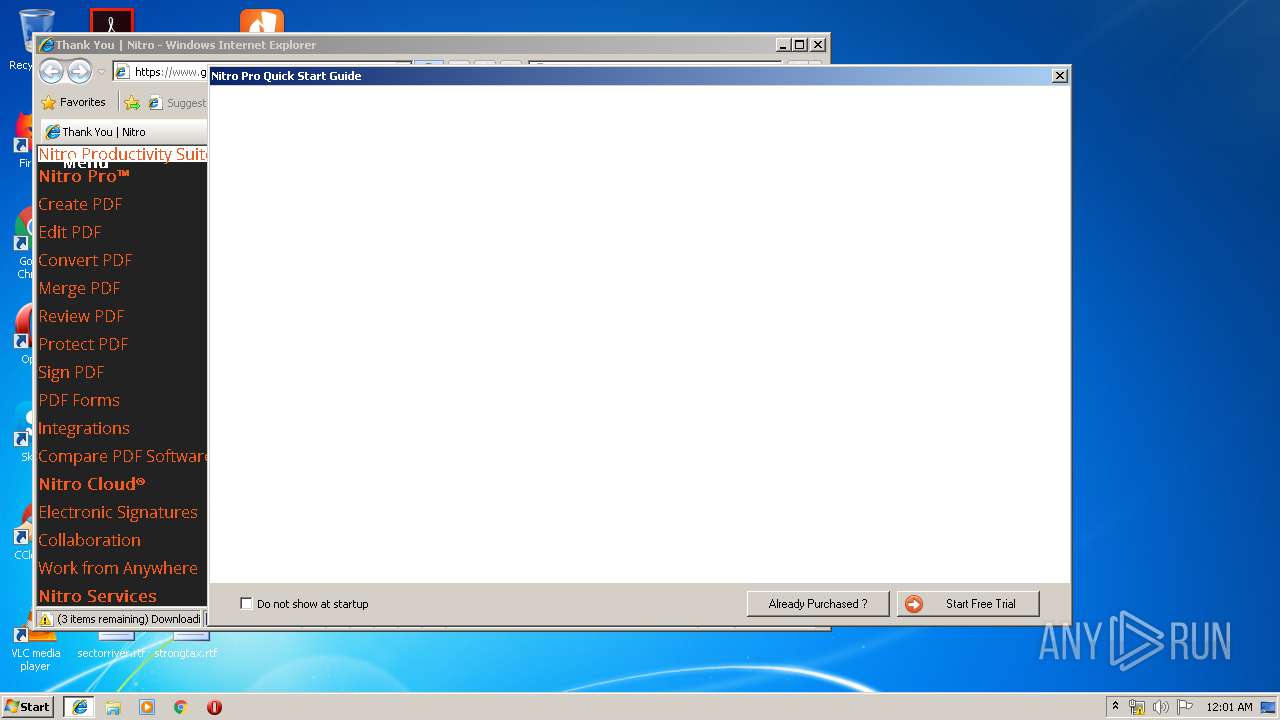Click the volume speaker tray icon

[1161, 707]
